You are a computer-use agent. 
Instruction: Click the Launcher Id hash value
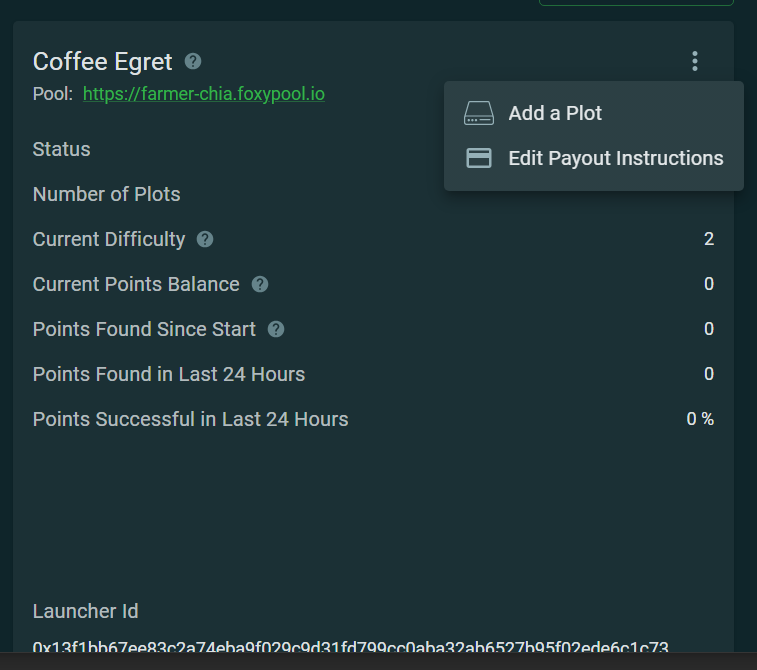click(350, 649)
